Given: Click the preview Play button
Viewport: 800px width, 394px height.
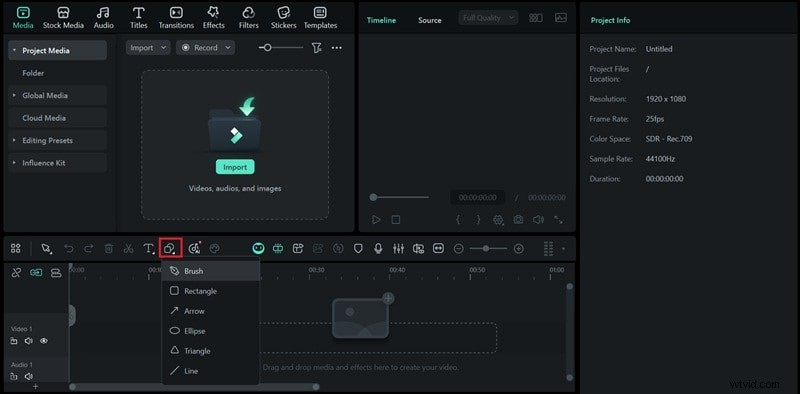Looking at the screenshot, I should [x=376, y=219].
